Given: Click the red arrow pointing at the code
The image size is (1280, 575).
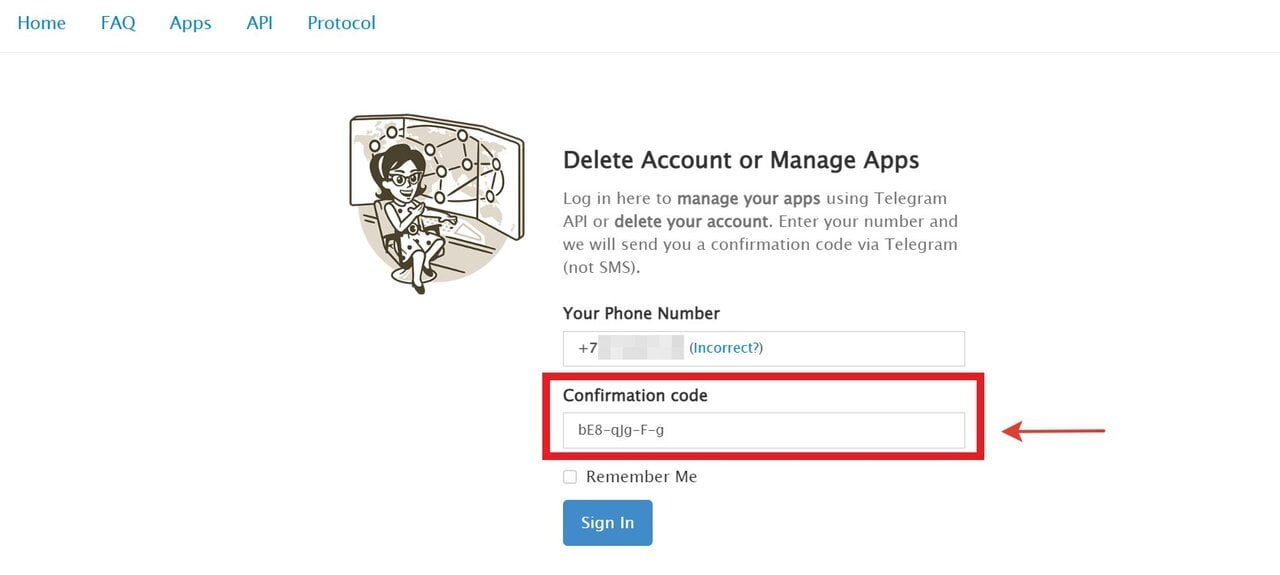Looking at the screenshot, I should (1054, 431).
